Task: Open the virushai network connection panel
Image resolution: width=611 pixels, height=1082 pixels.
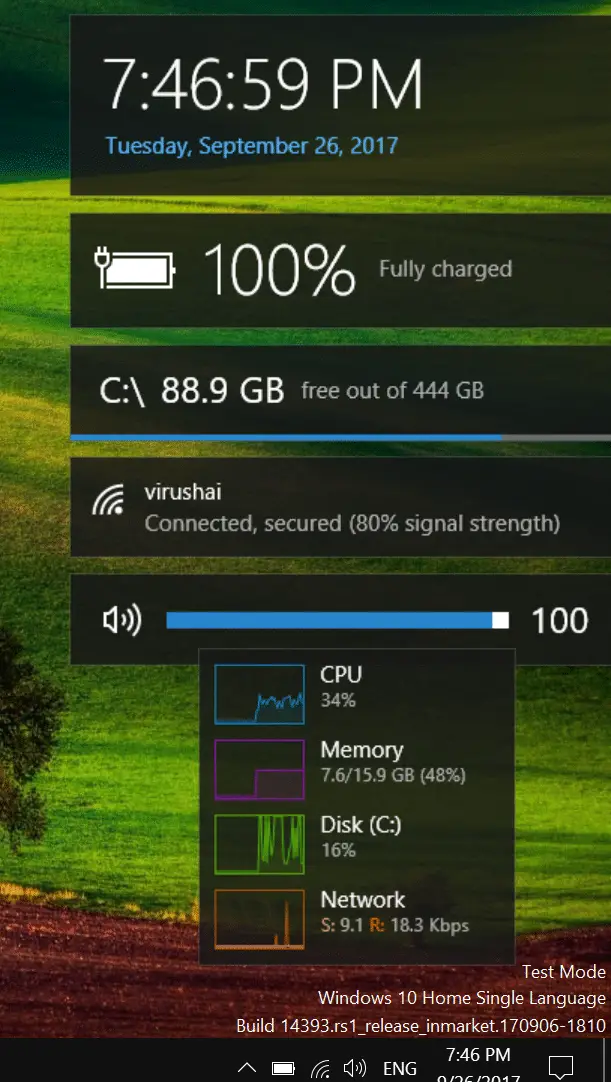Action: tap(340, 506)
